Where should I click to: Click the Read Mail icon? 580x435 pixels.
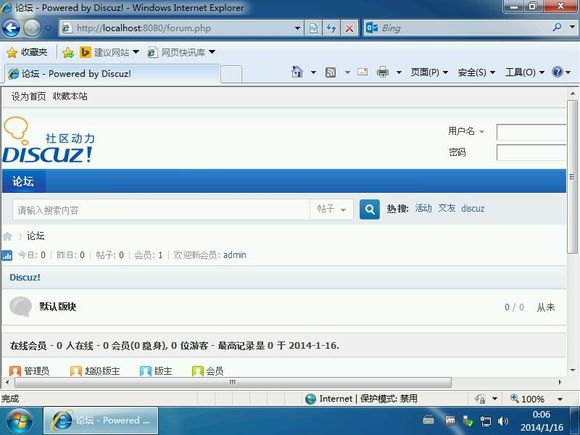pyautogui.click(x=362, y=72)
